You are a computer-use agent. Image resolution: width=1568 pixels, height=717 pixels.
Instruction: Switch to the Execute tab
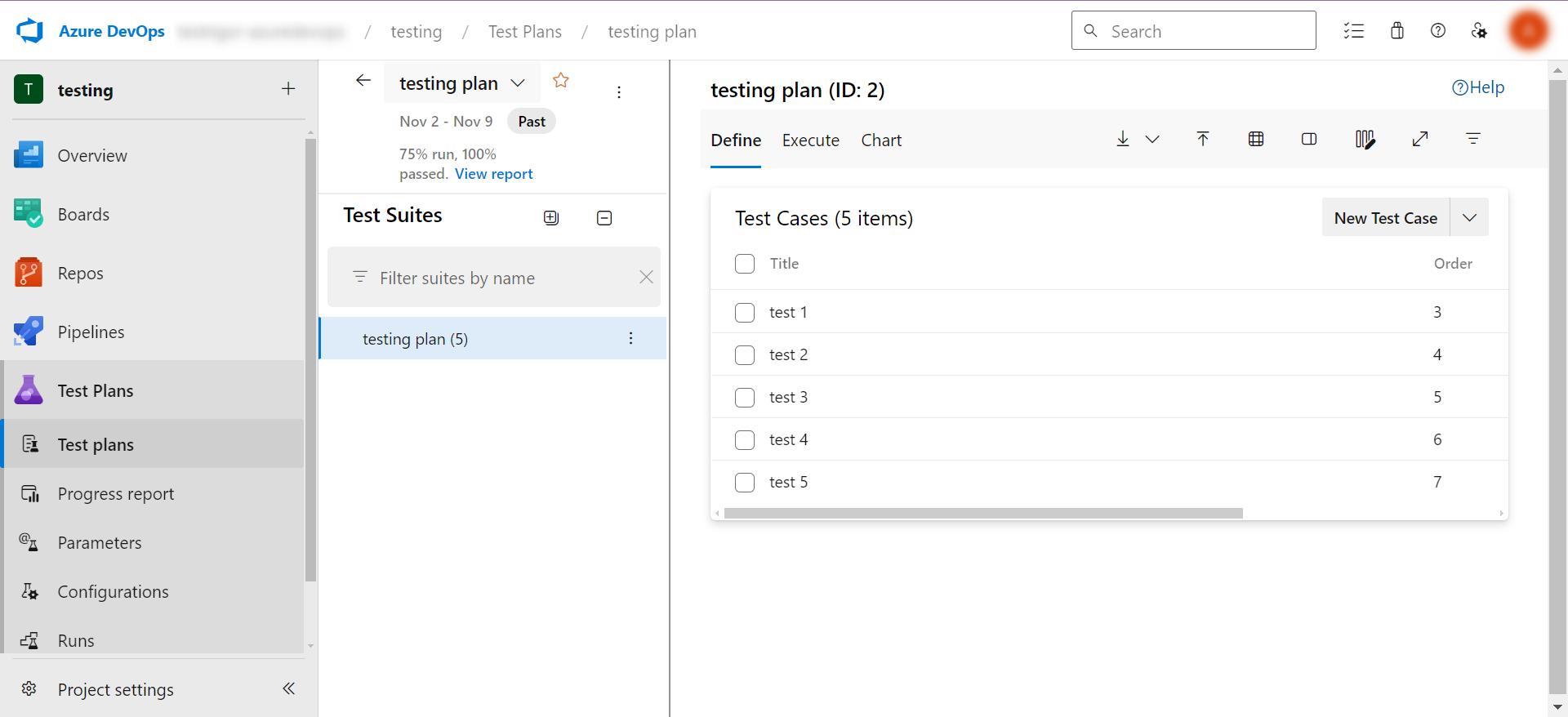pos(810,140)
